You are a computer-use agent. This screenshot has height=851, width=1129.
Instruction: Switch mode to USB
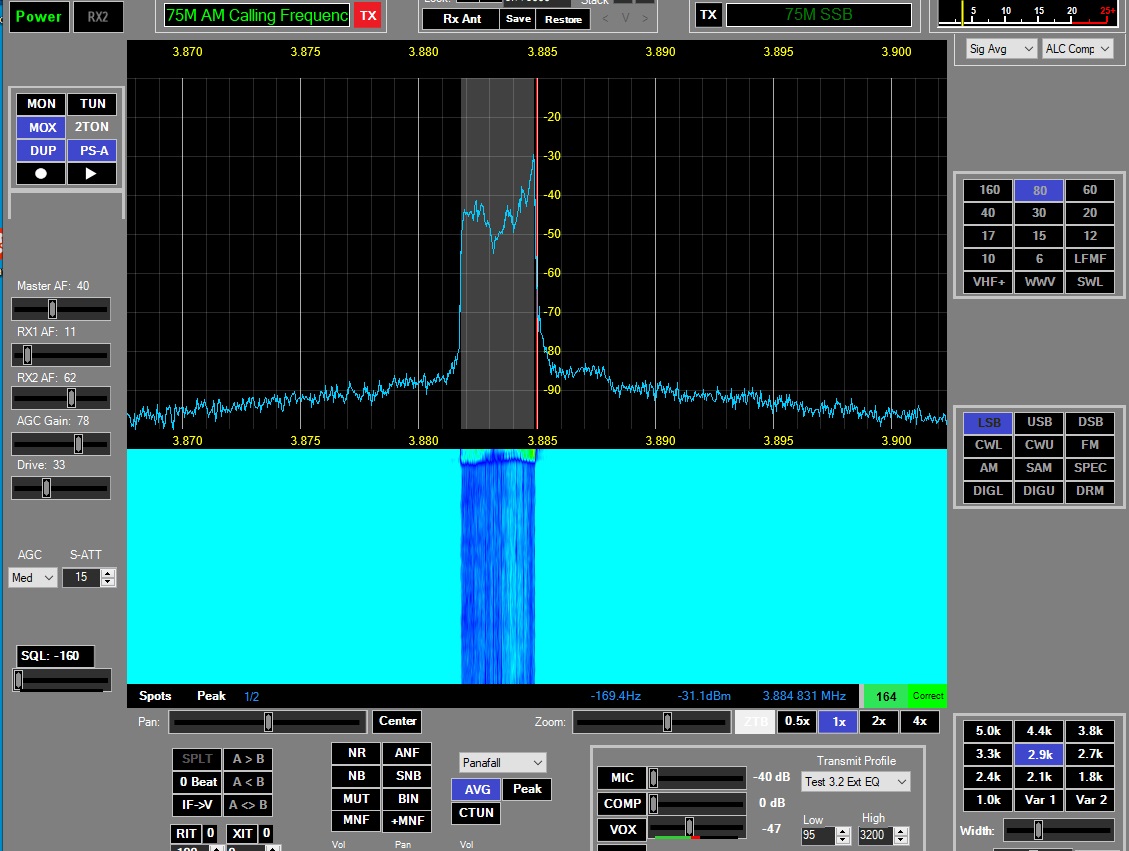tap(1039, 422)
